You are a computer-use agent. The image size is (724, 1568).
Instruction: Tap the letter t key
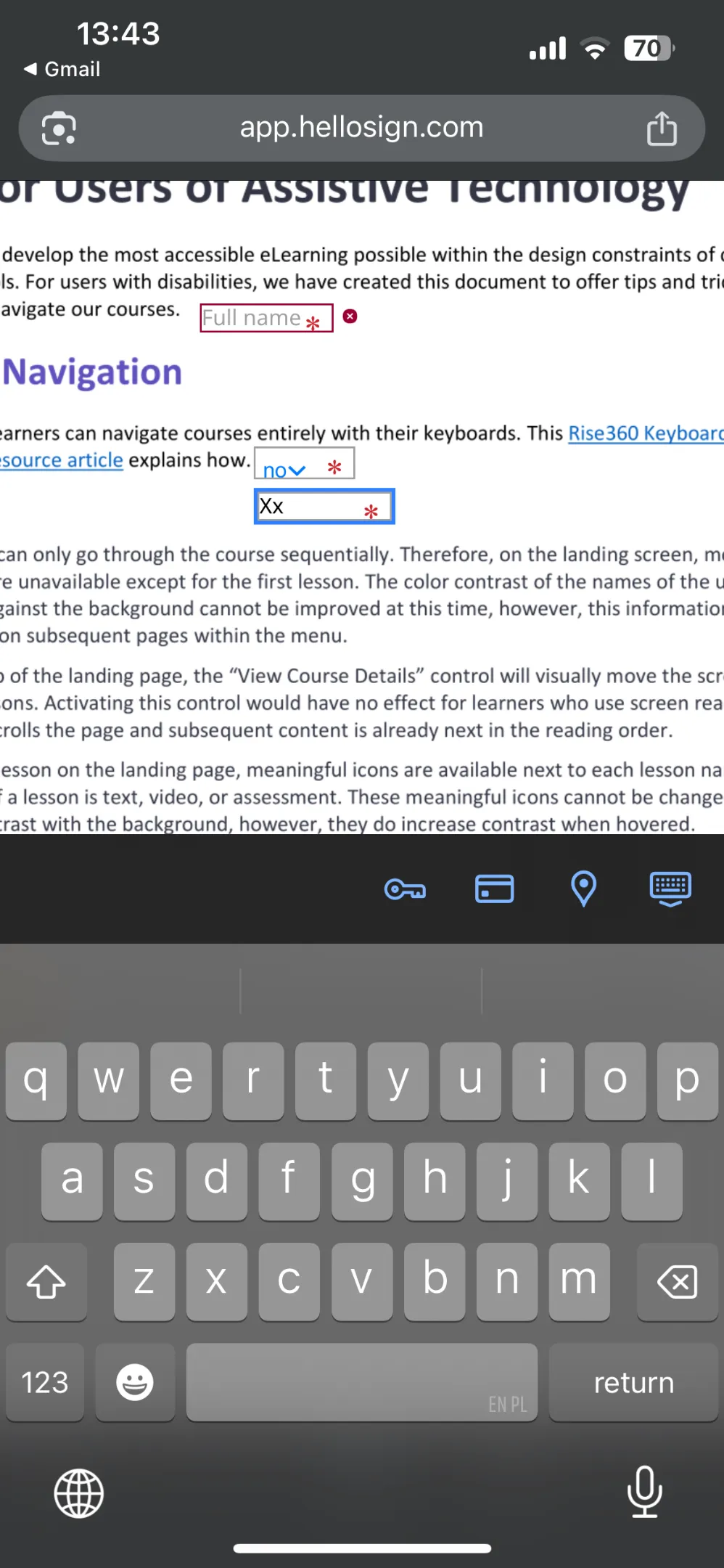326,1081
